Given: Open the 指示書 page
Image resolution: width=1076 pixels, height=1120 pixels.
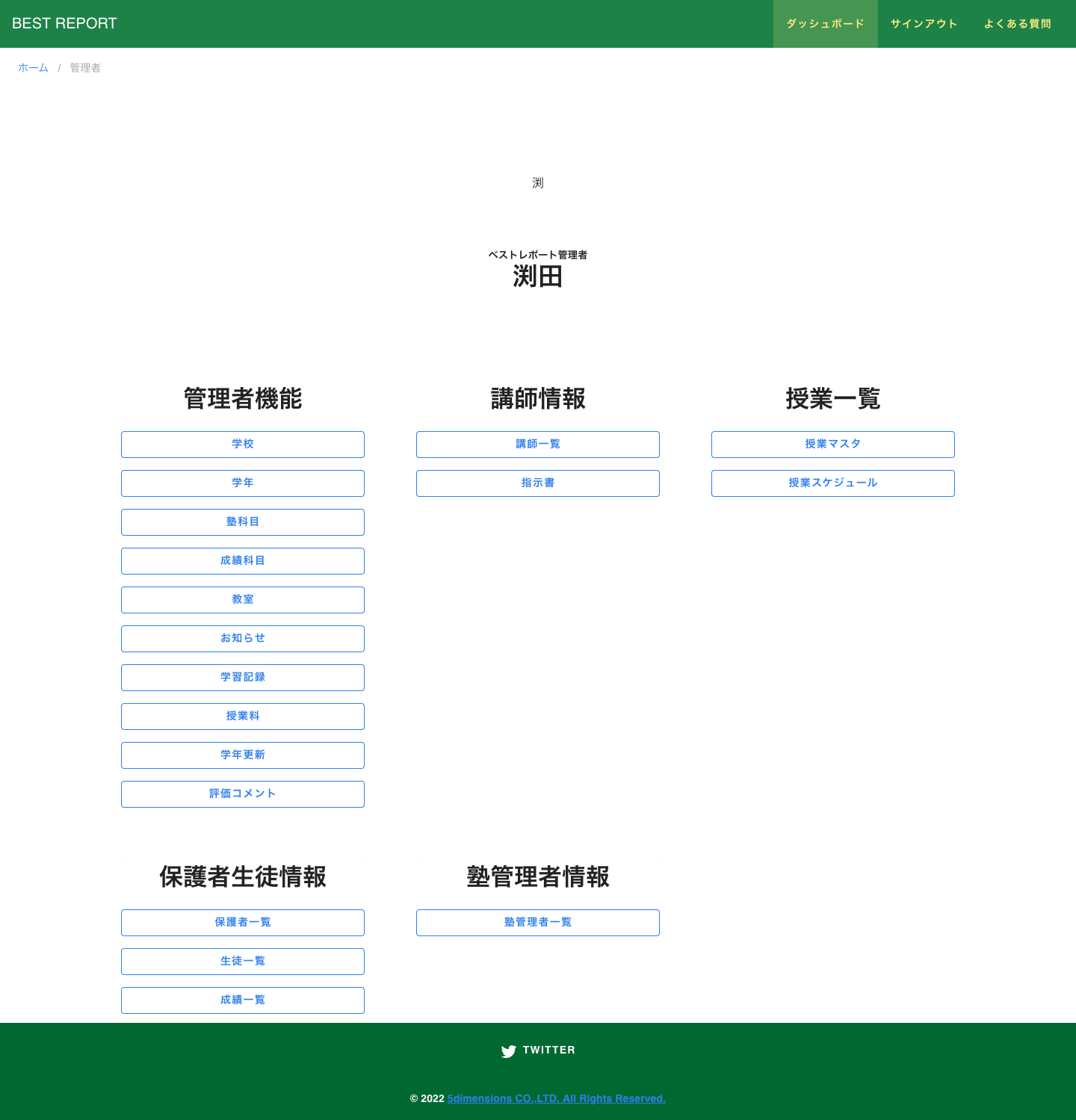Looking at the screenshot, I should [x=538, y=483].
